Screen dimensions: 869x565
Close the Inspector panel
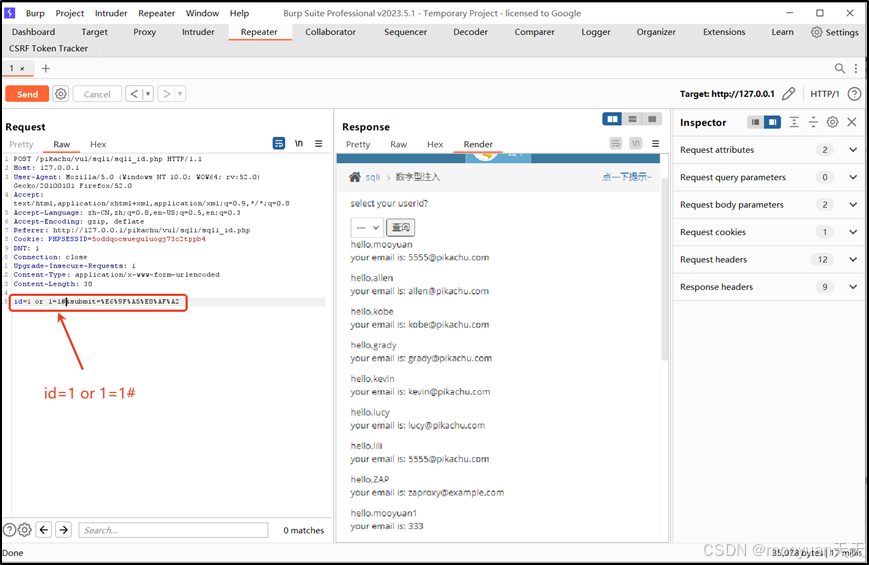point(852,122)
